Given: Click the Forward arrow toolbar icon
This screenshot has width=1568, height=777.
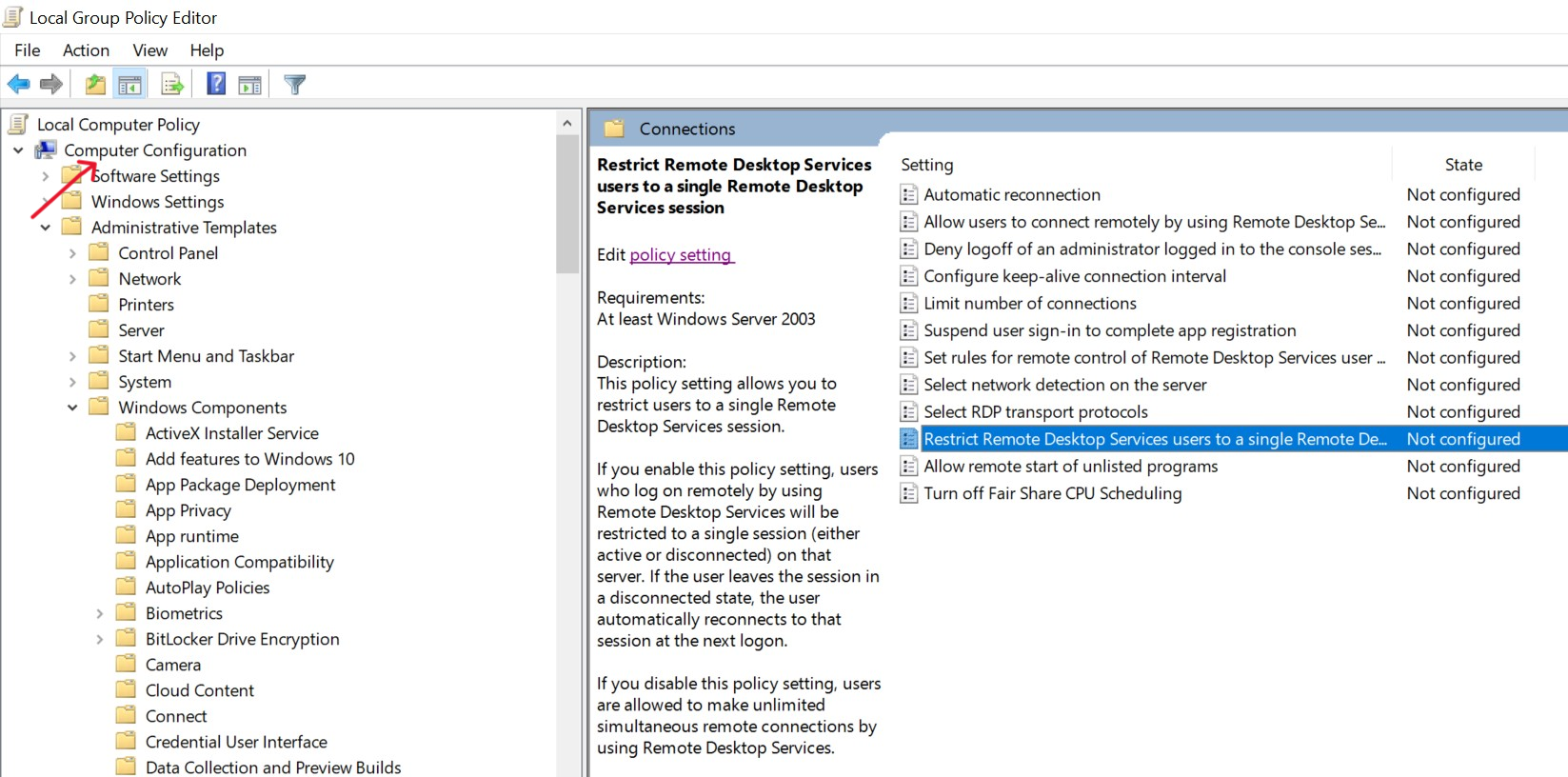Looking at the screenshot, I should pos(51,85).
